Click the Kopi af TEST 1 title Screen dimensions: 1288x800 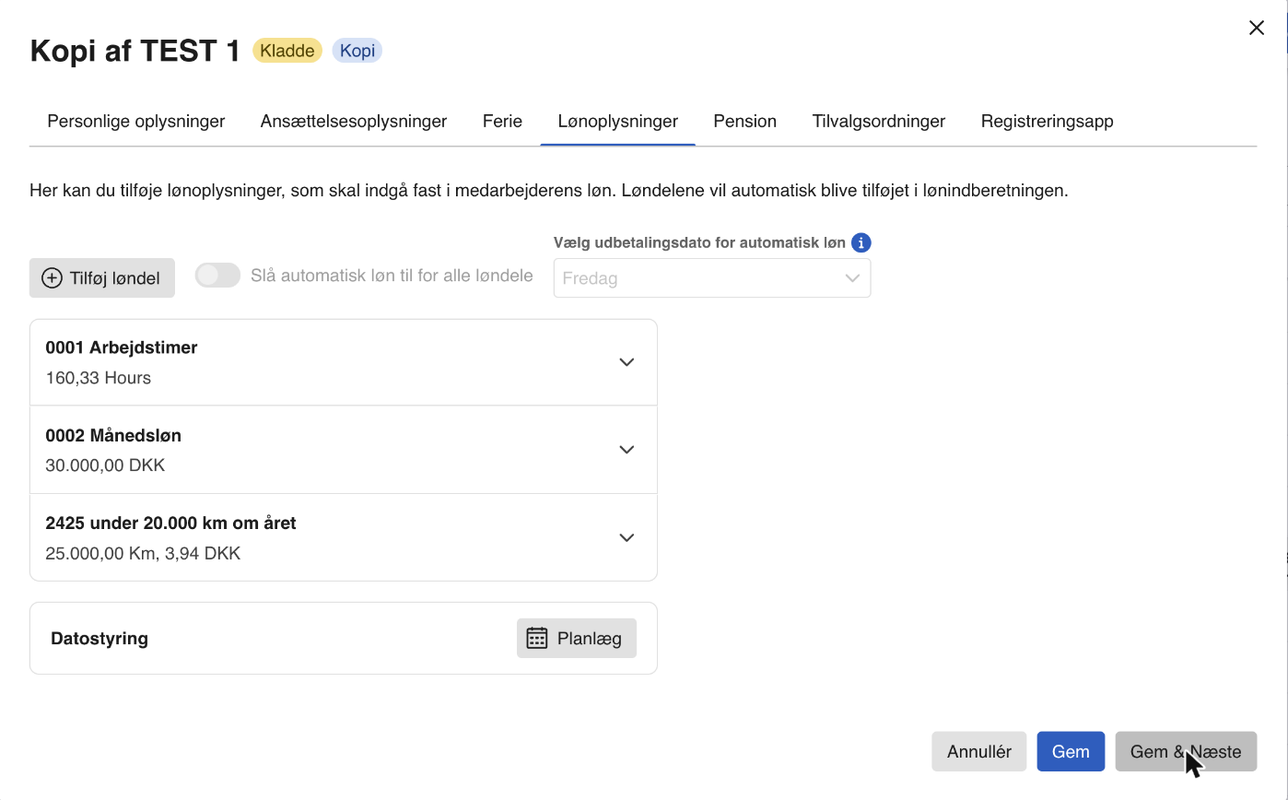pyautogui.click(x=135, y=51)
